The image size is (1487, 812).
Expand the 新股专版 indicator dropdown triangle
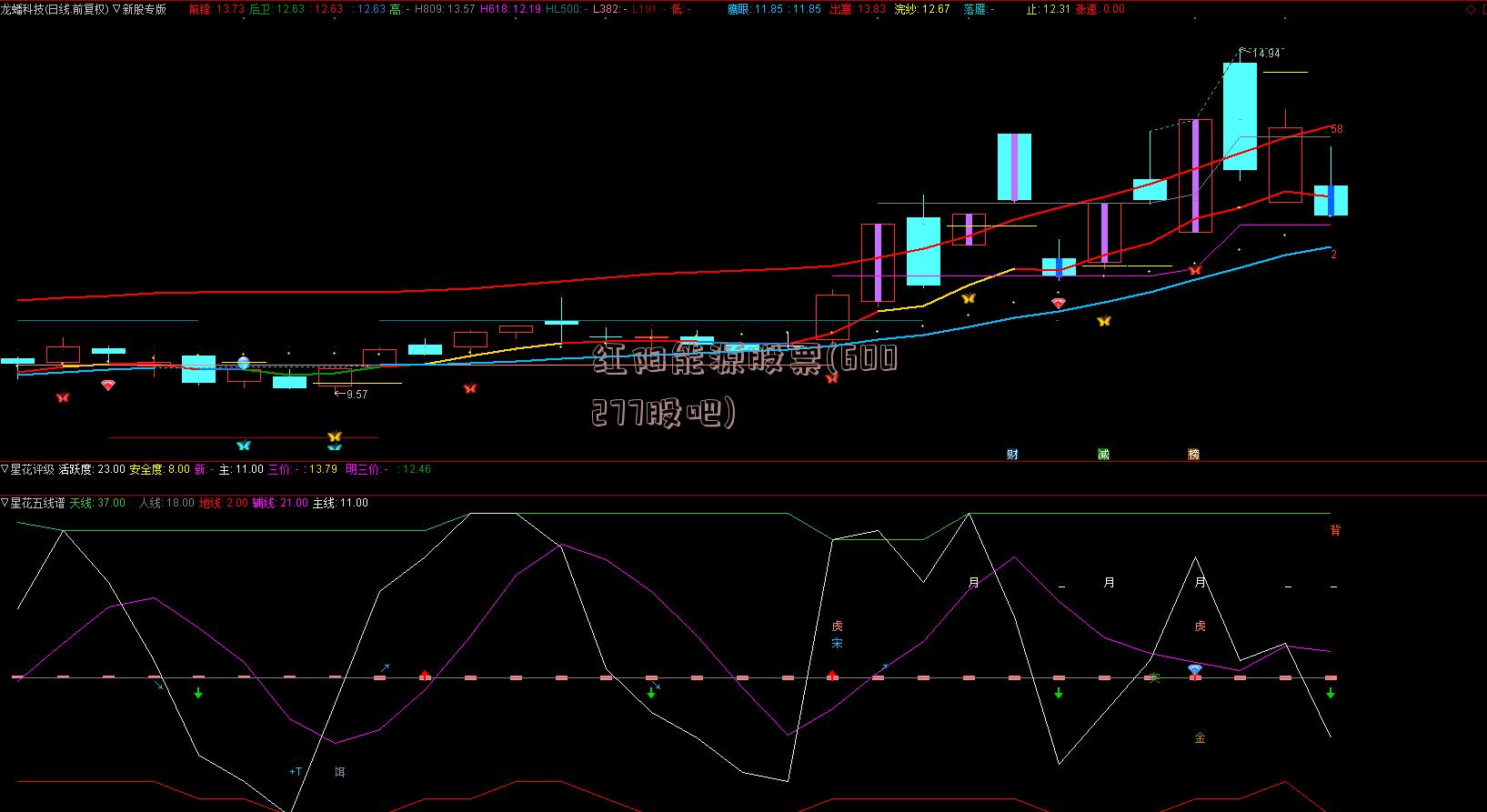tap(116, 9)
